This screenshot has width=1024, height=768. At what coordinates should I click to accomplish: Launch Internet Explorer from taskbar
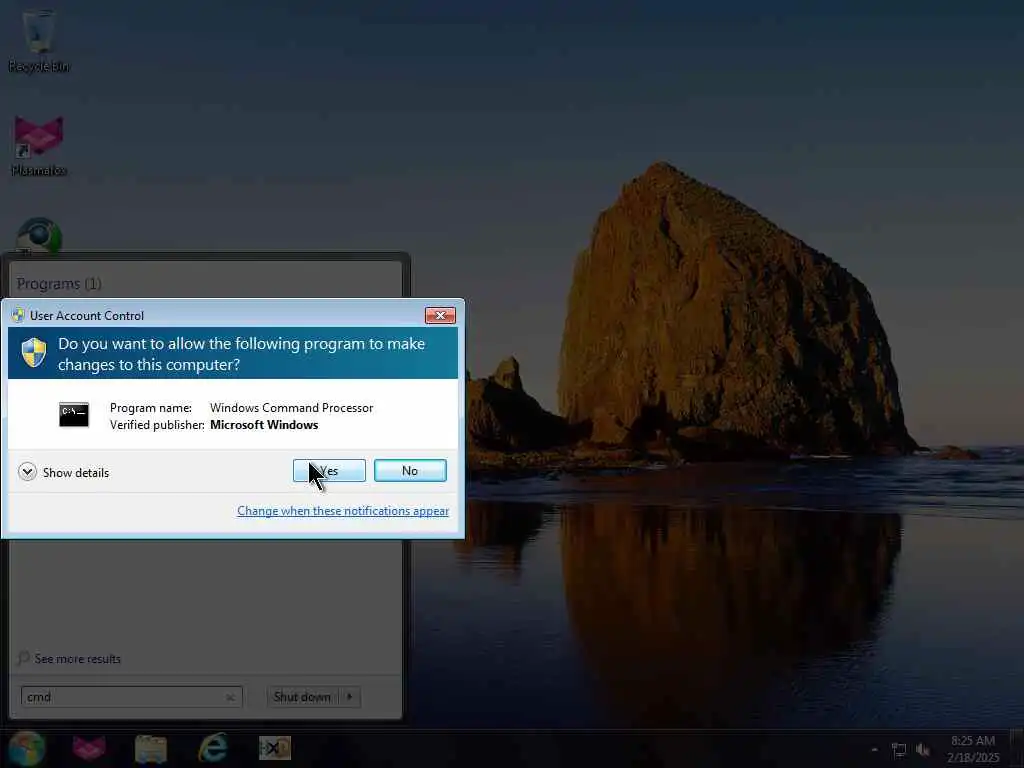pos(213,748)
